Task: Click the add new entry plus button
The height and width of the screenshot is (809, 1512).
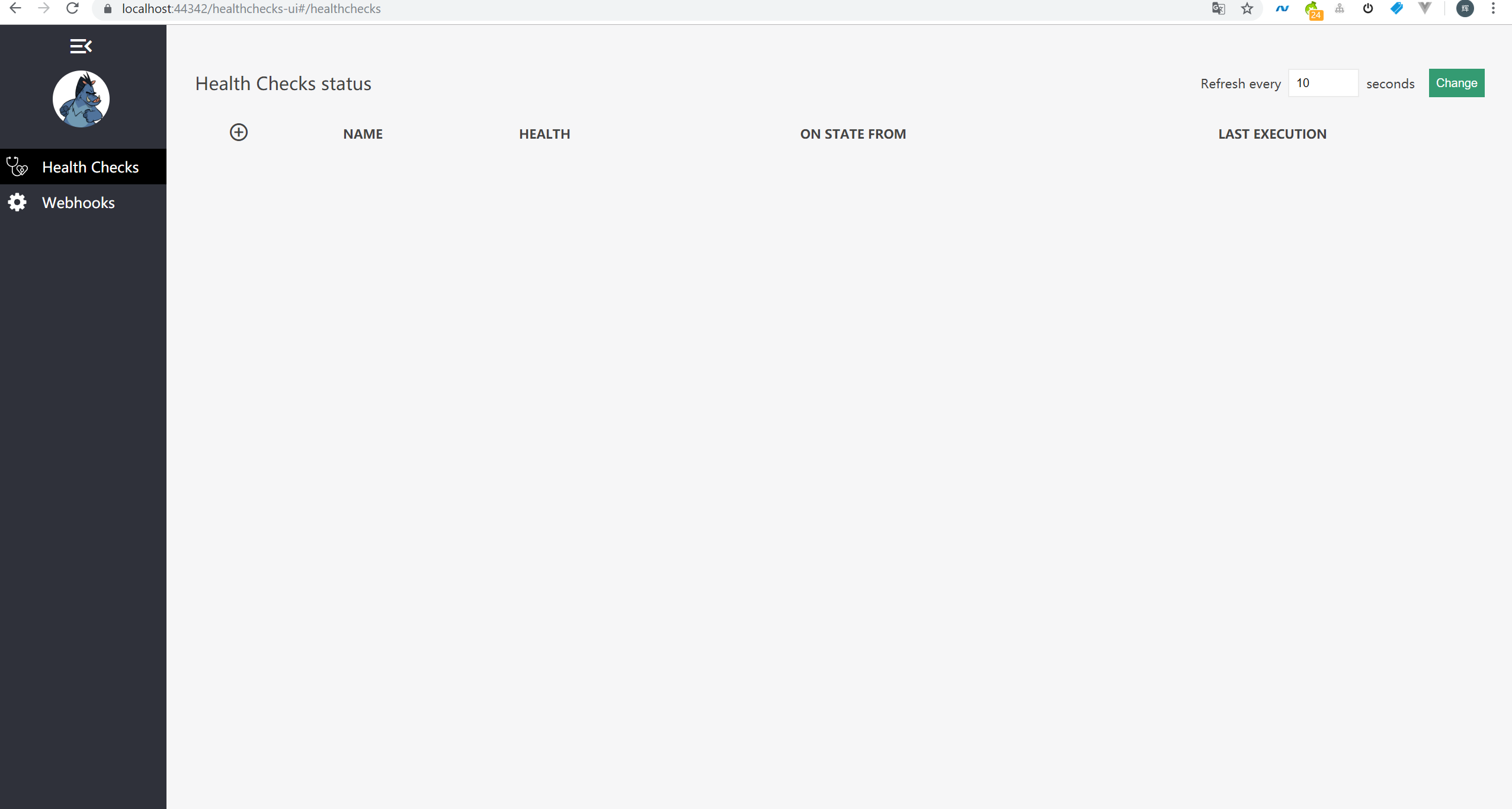Action: pos(239,132)
